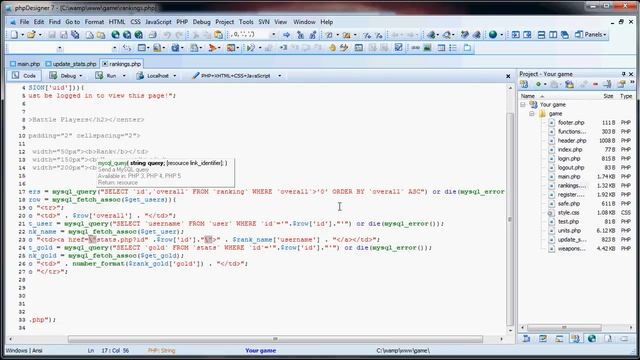Click the Paste clipboard icon
Image resolution: width=640 pixels, height=360 pixels.
click(x=219, y=35)
